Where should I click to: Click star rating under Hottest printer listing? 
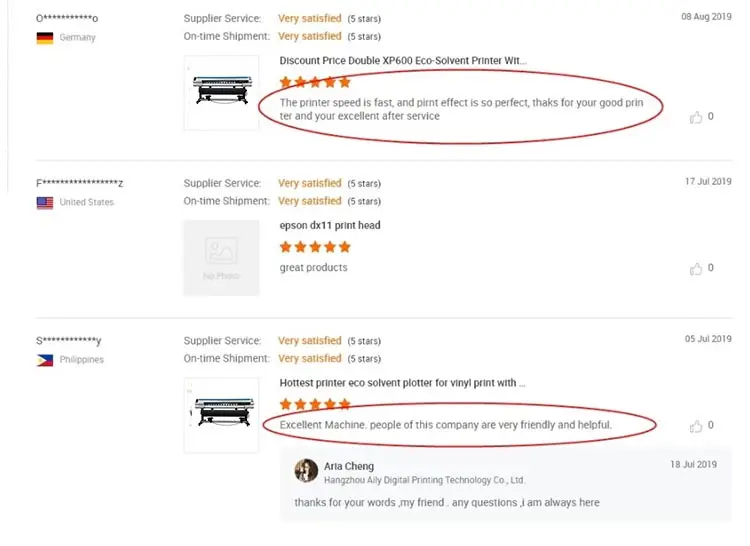pyautogui.click(x=315, y=404)
